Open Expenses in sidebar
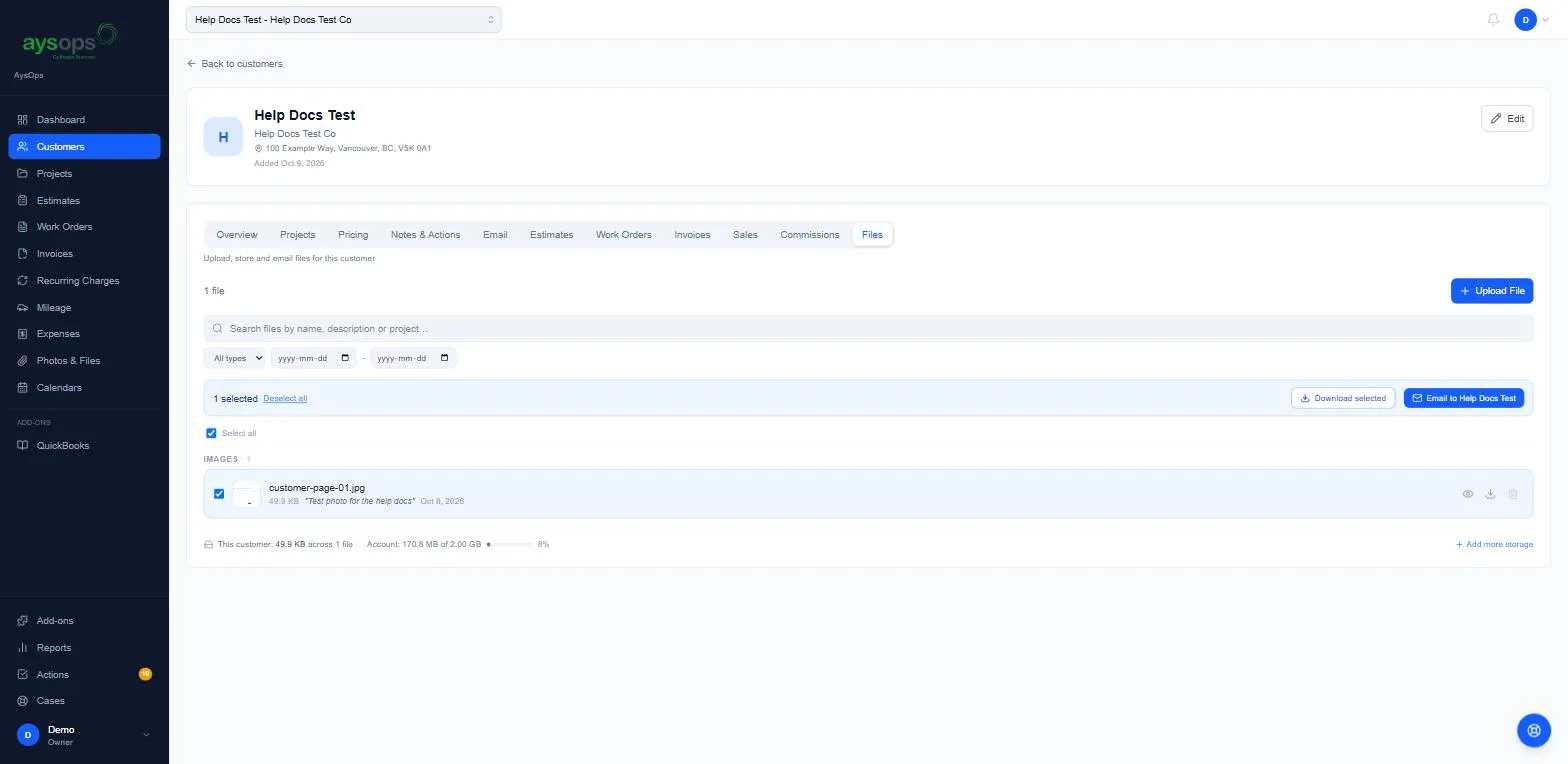 84,334
